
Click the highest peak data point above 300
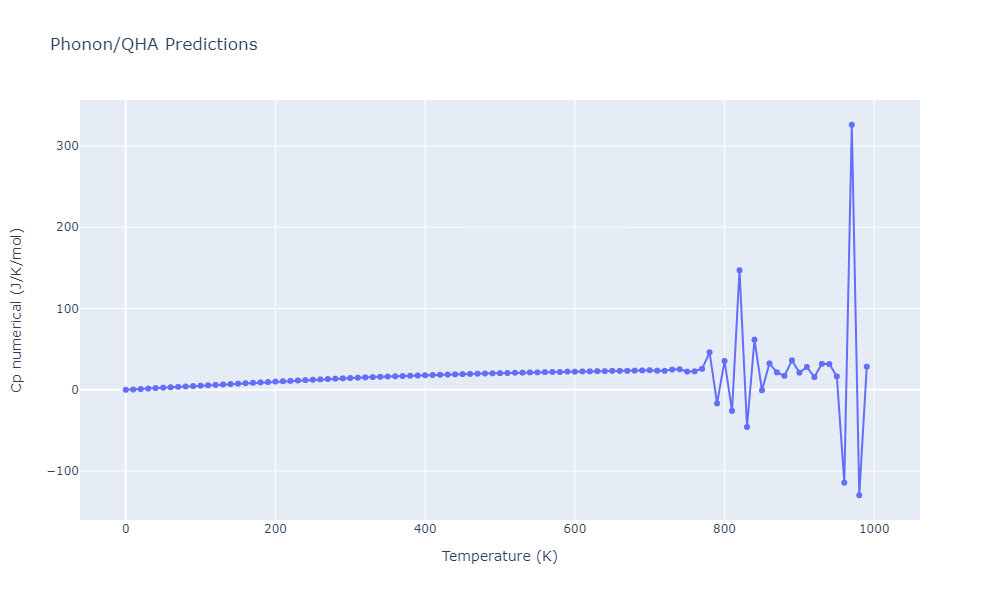[852, 125]
